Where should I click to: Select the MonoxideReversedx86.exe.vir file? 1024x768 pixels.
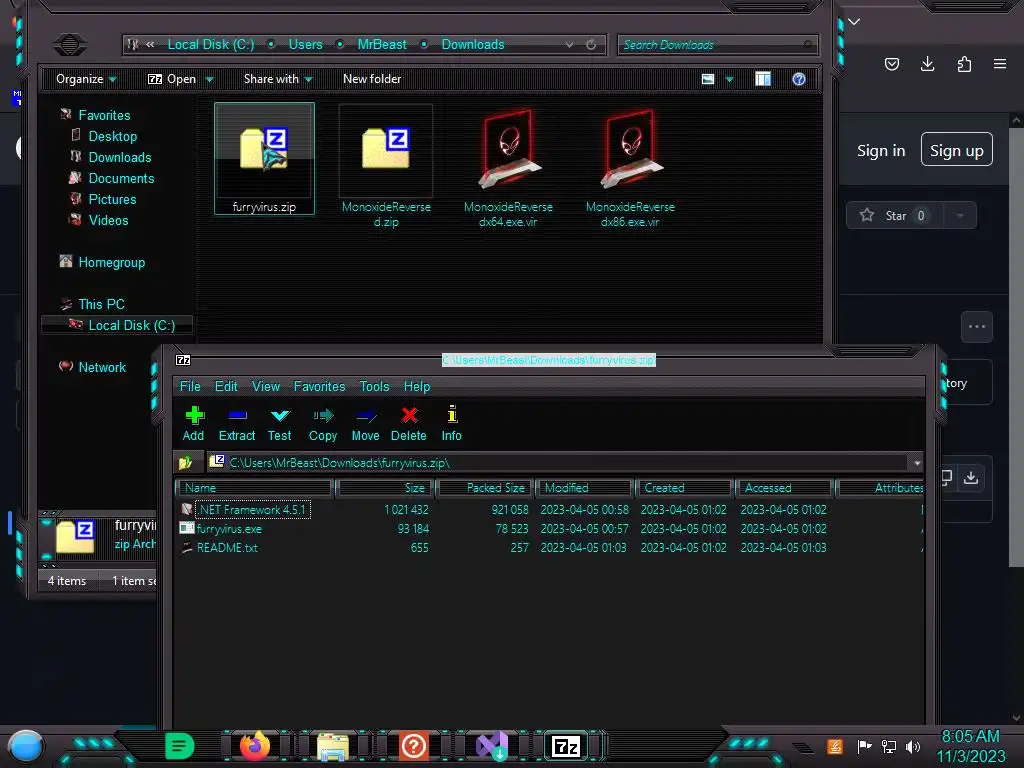tap(630, 167)
